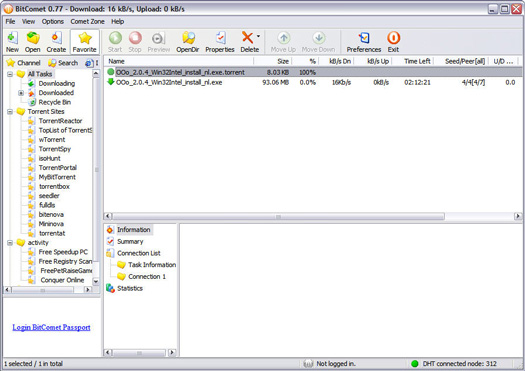Screen dimensions: 525x371
Task: Collapse the Torrent Sites tree node
Action: [x=10, y=112]
